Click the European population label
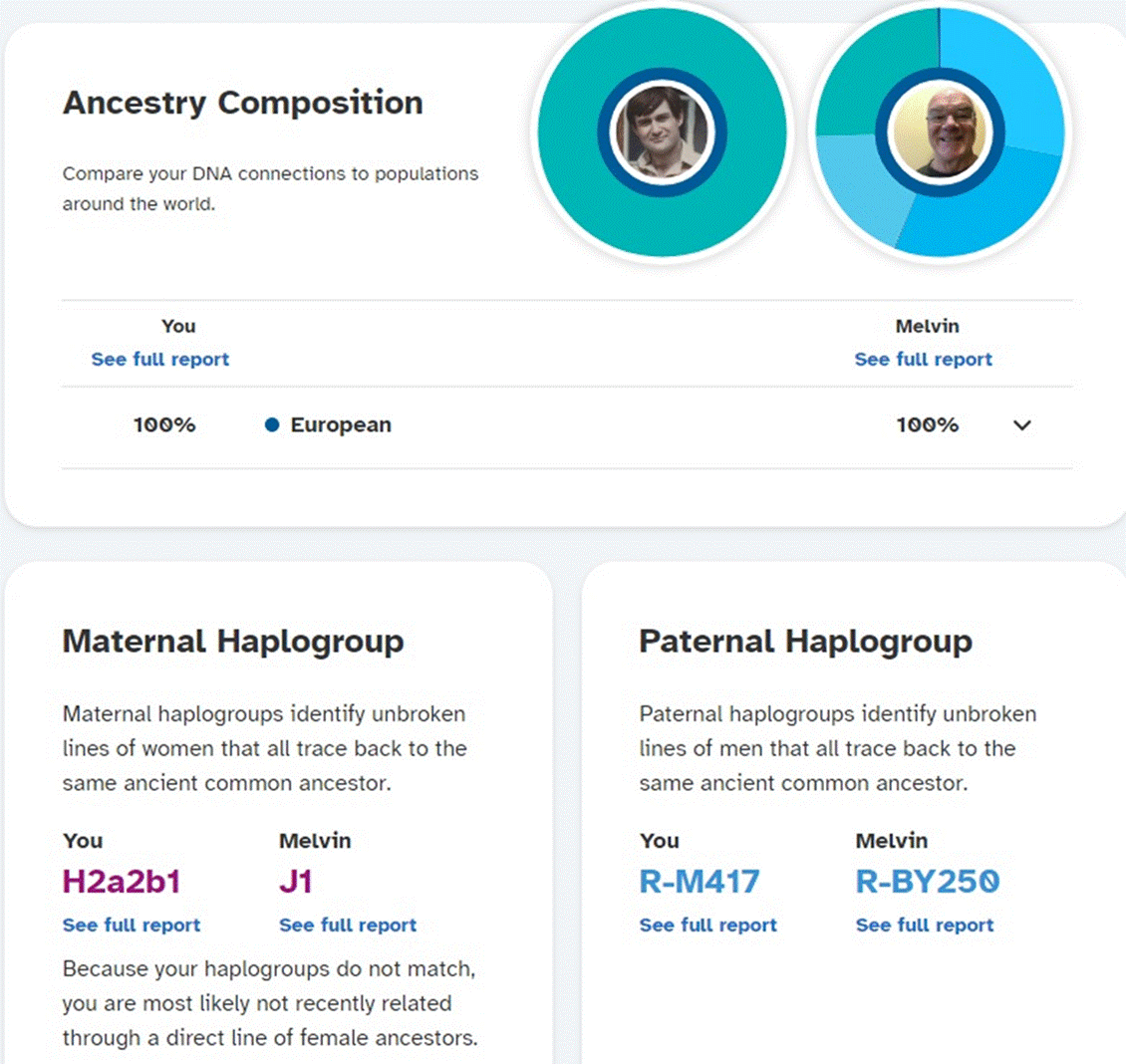The image size is (1126, 1064). [341, 425]
